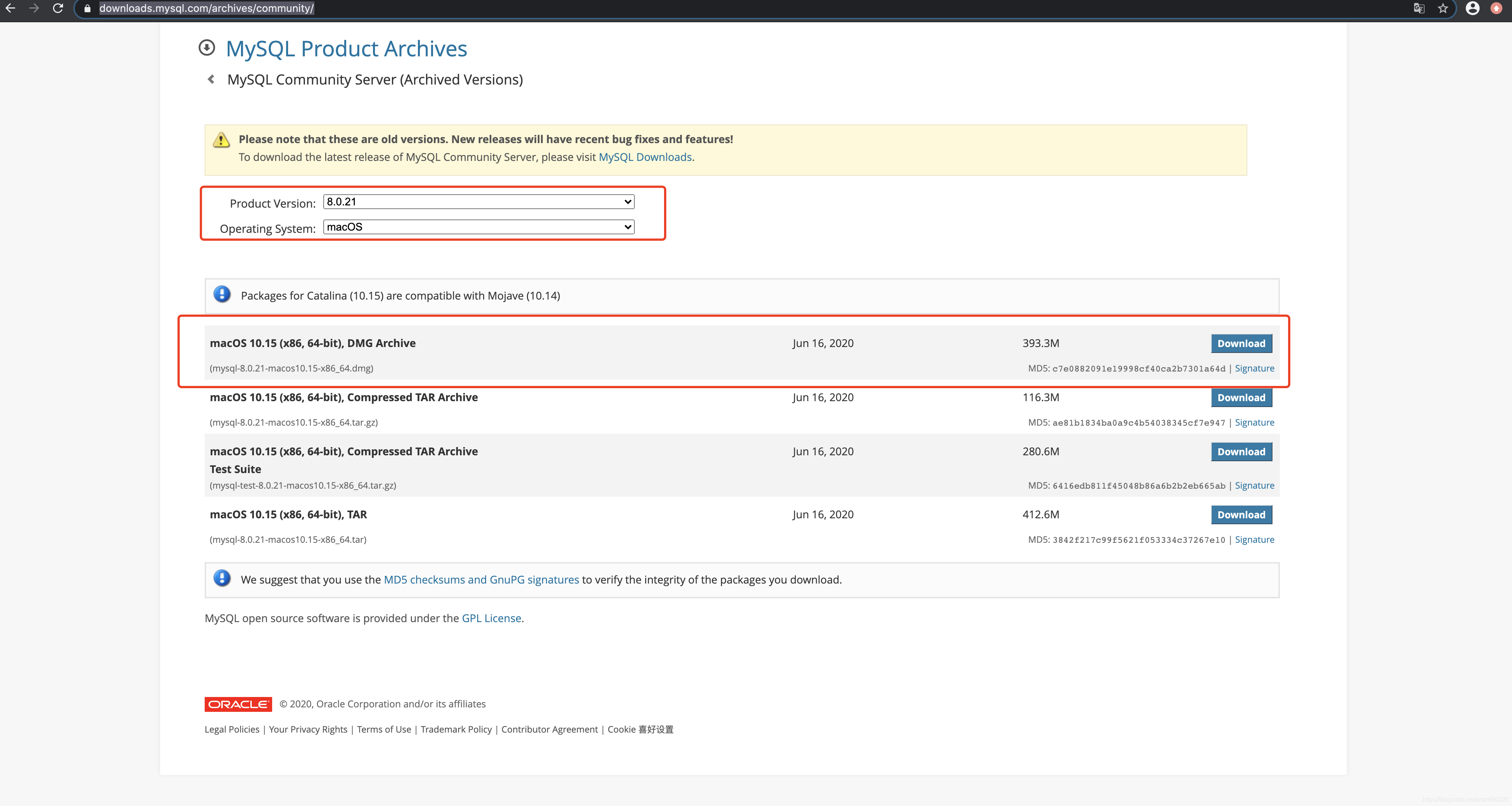Viewport: 1512px width, 806px height.
Task: Click the browser forward arrow
Action: point(34,8)
